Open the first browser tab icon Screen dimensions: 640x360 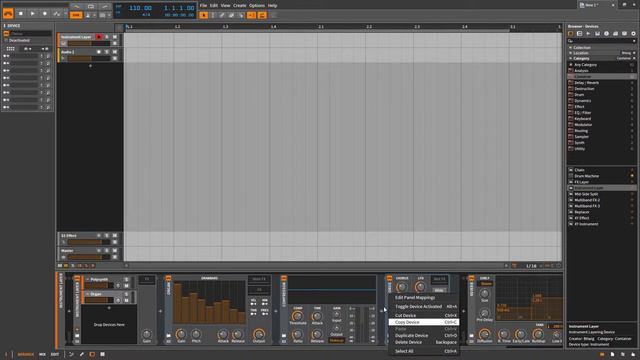[x=571, y=33]
